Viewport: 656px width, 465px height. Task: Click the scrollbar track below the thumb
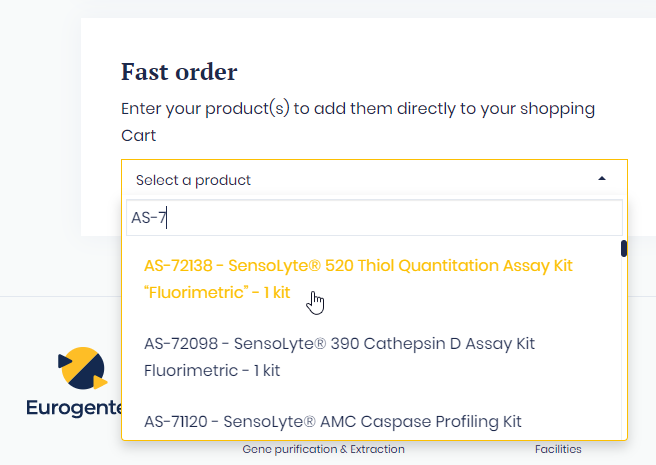click(x=623, y=350)
